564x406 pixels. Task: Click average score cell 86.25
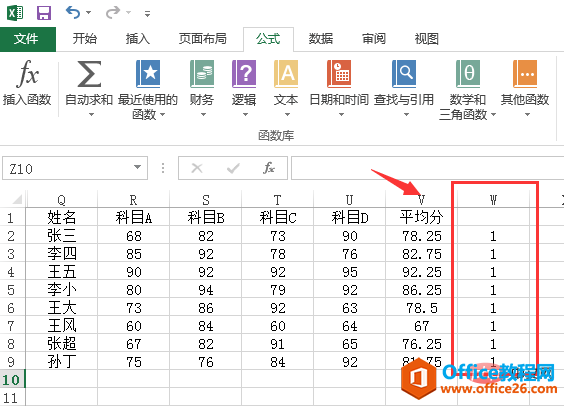click(422, 289)
